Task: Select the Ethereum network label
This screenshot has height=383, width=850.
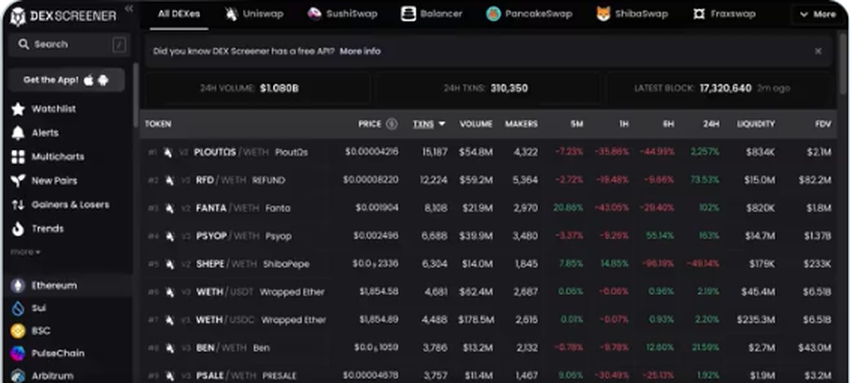Action: pos(54,285)
